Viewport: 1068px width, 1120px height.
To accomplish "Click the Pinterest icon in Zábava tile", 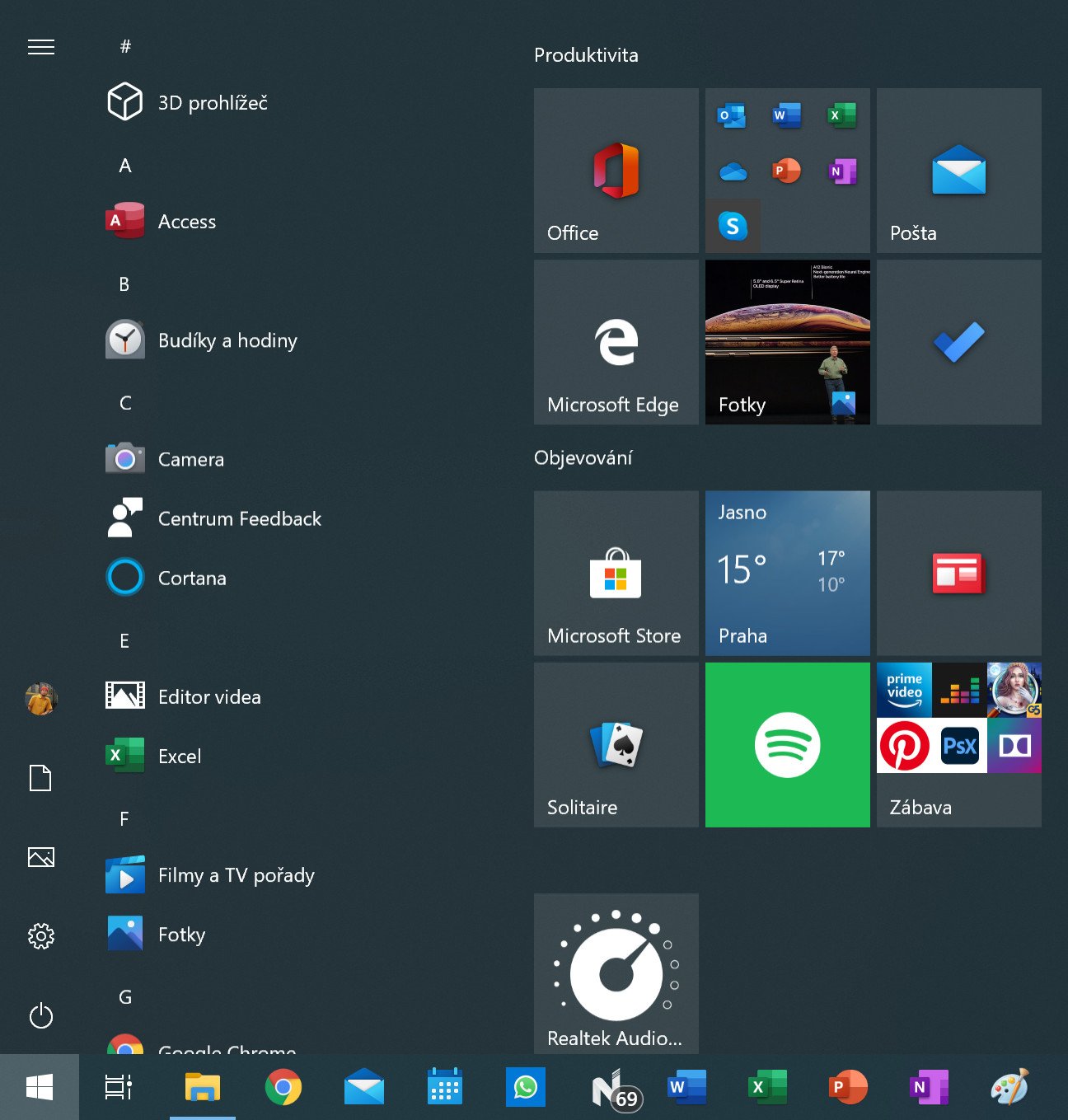I will (904, 745).
